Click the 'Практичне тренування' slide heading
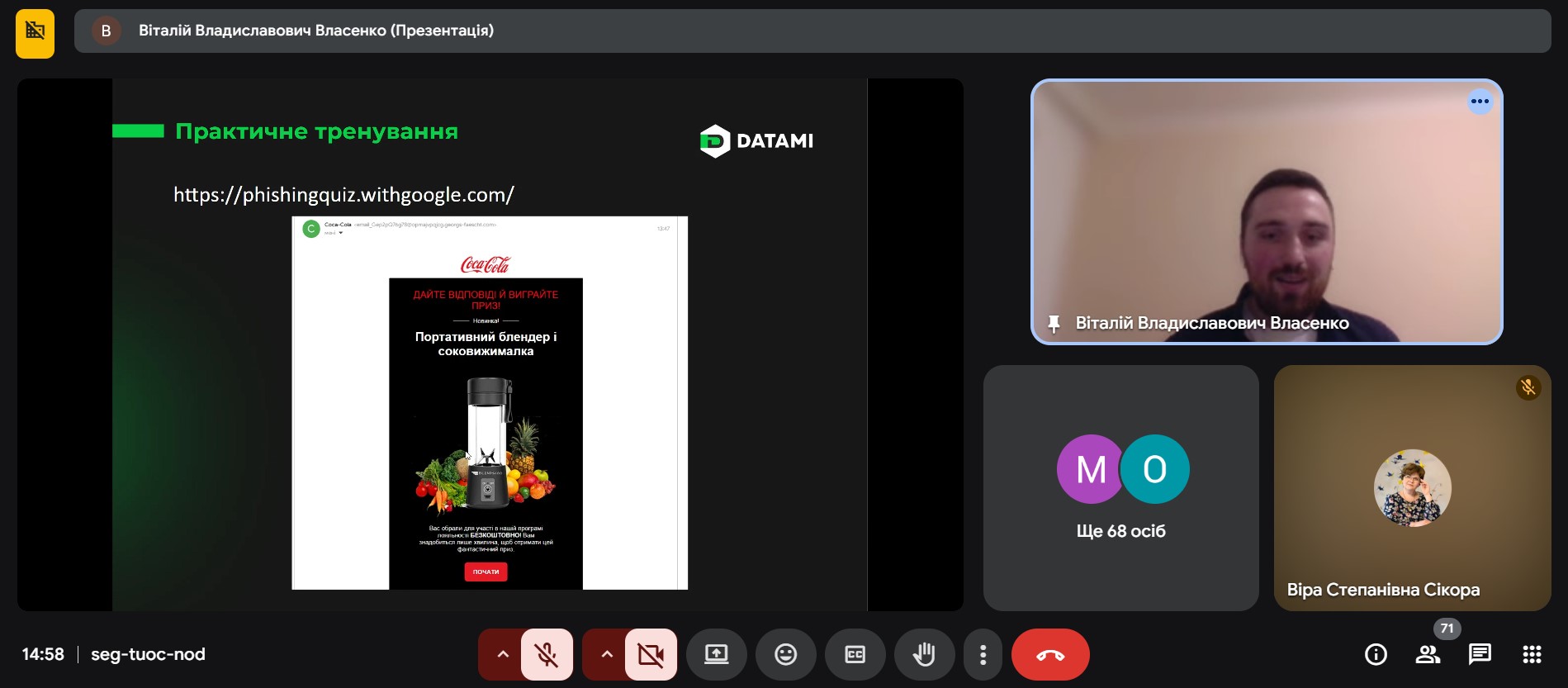 point(316,131)
